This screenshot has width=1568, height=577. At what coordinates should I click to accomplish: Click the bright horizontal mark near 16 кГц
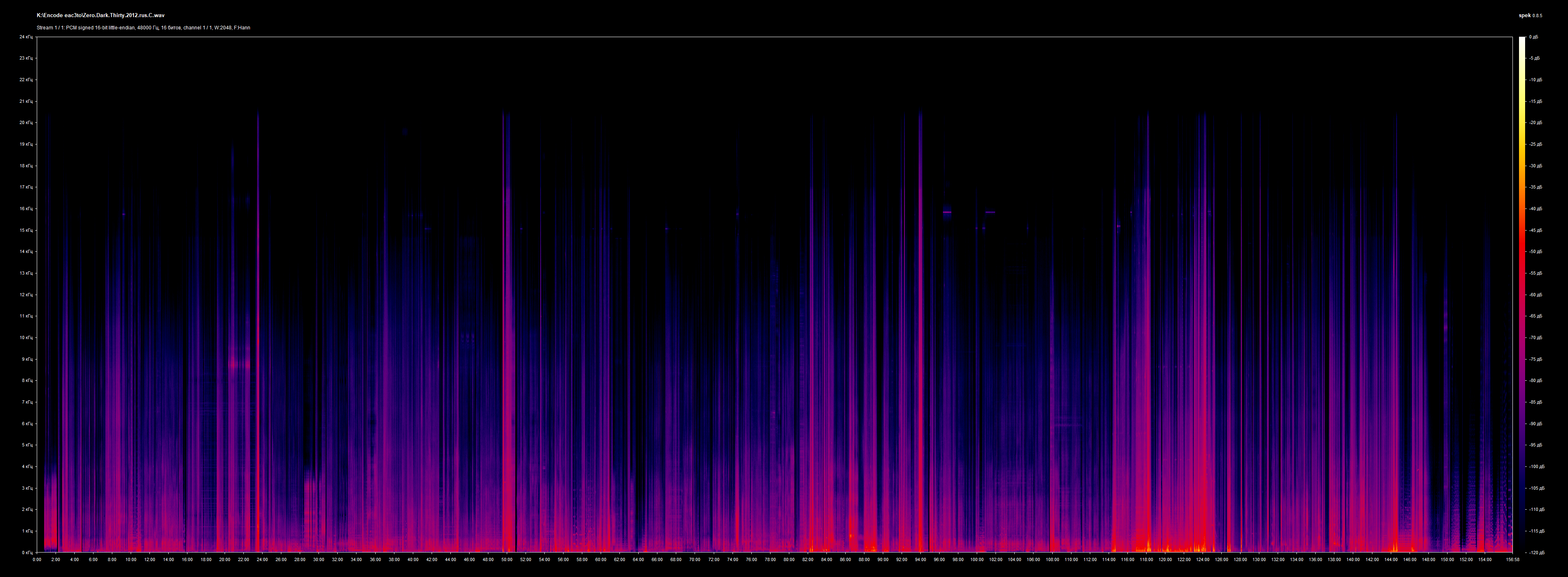click(947, 212)
